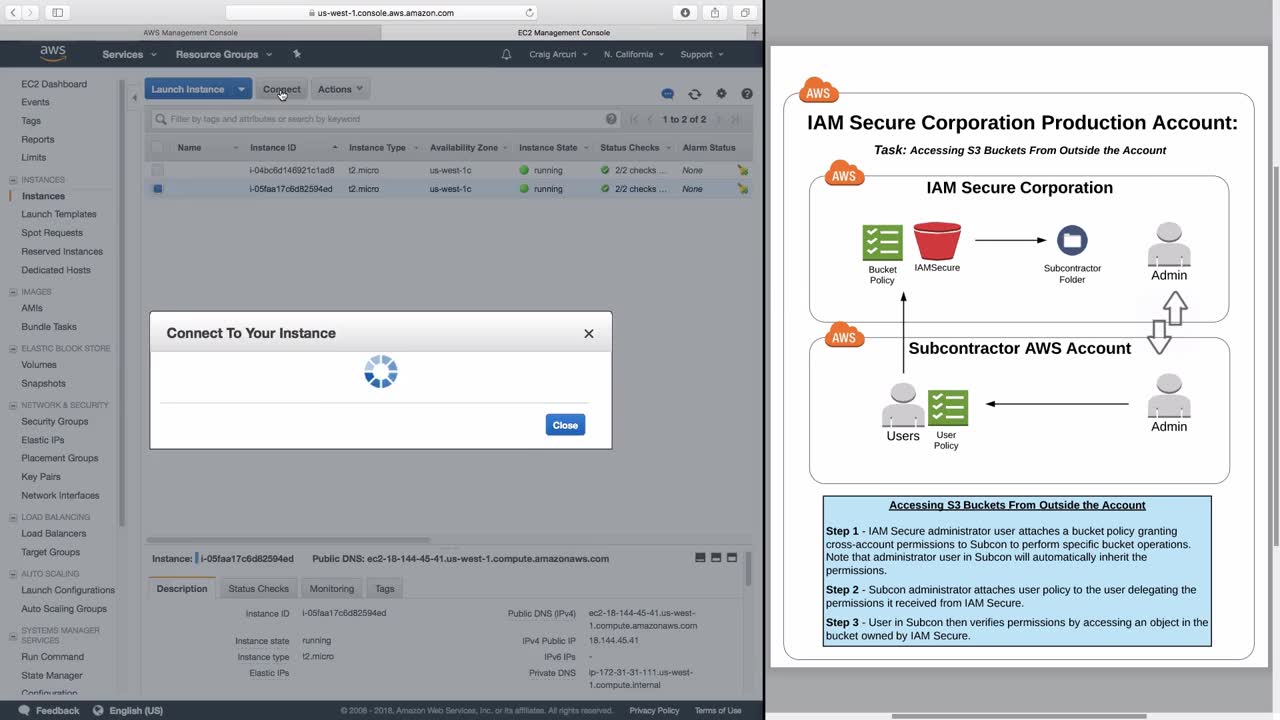
Task: Open the table settings gear
Action: 721,94
